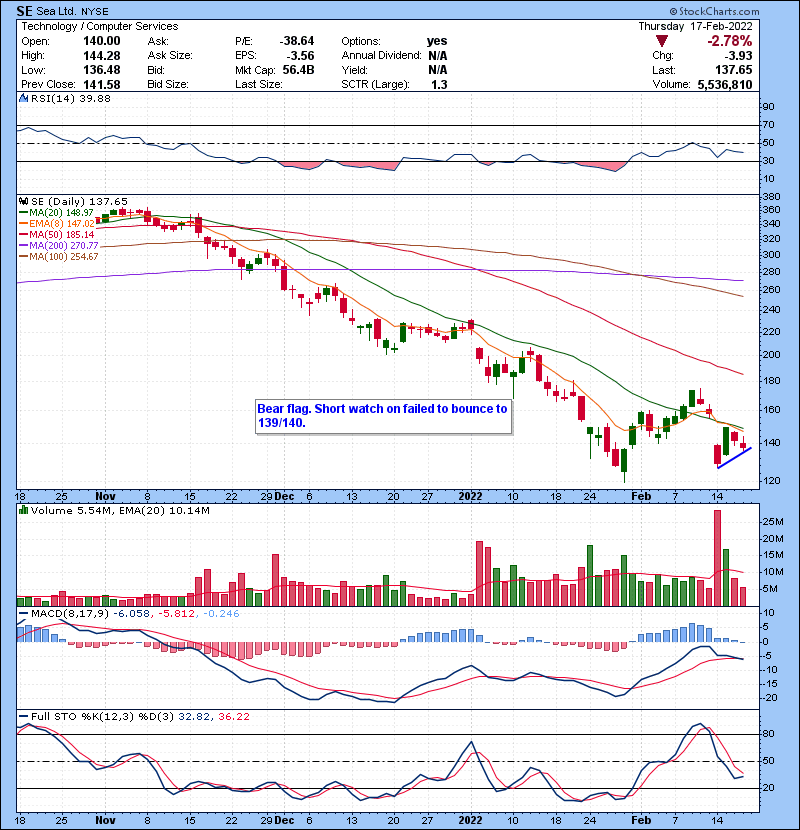
Task: Click the Mkt Cap value "56.4B"
Action: (x=298, y=70)
